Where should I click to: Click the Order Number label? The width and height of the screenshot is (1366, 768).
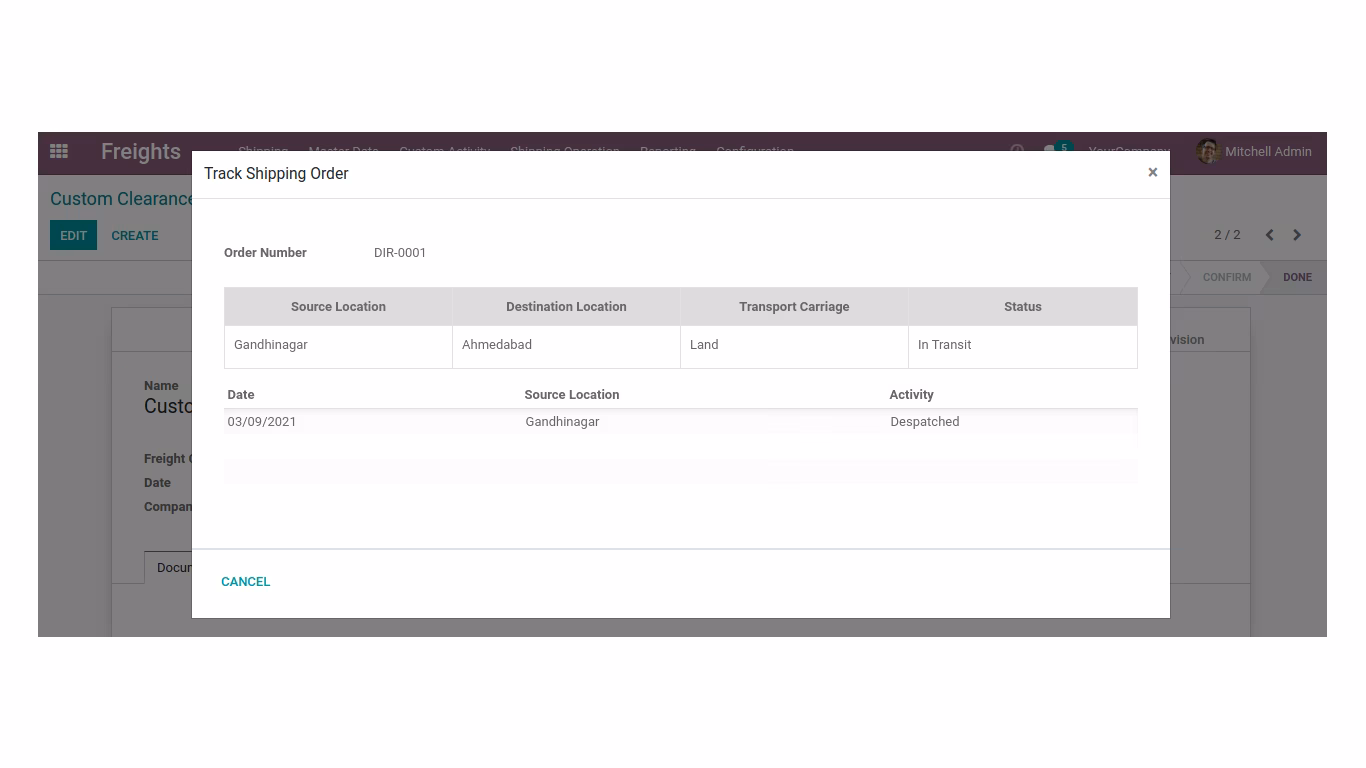(x=265, y=253)
